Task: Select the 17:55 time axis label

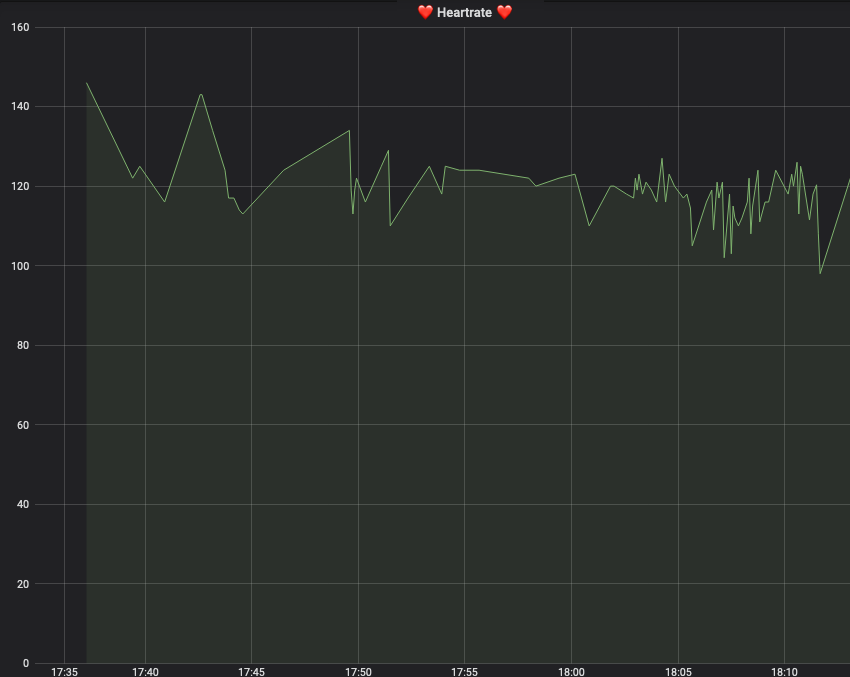Action: pyautogui.click(x=465, y=668)
